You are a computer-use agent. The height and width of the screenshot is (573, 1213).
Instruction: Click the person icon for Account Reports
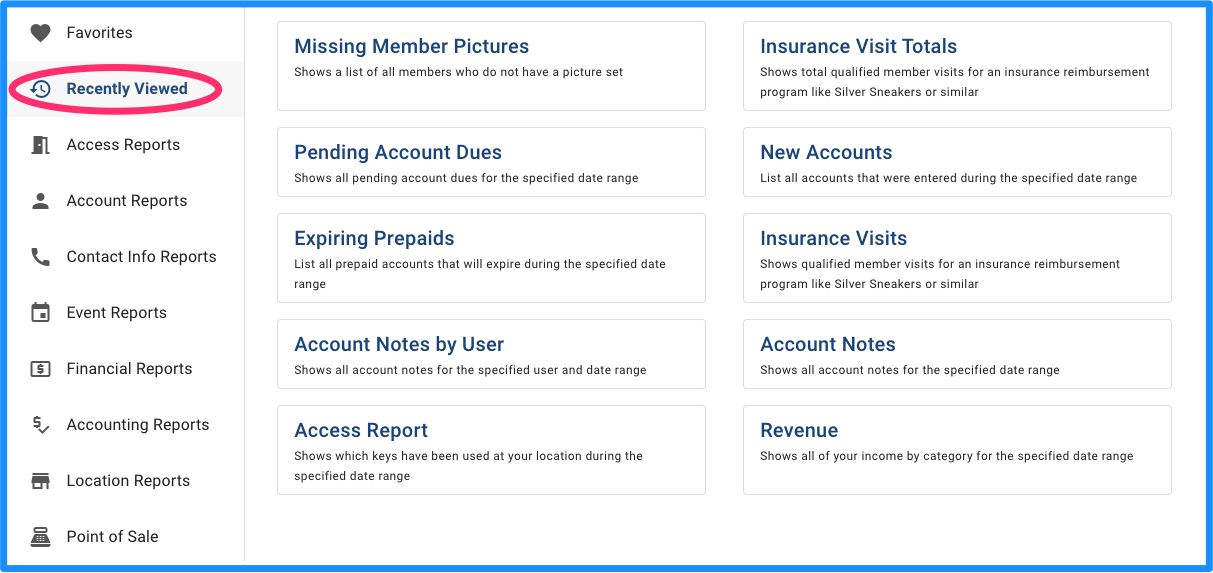tap(40, 201)
